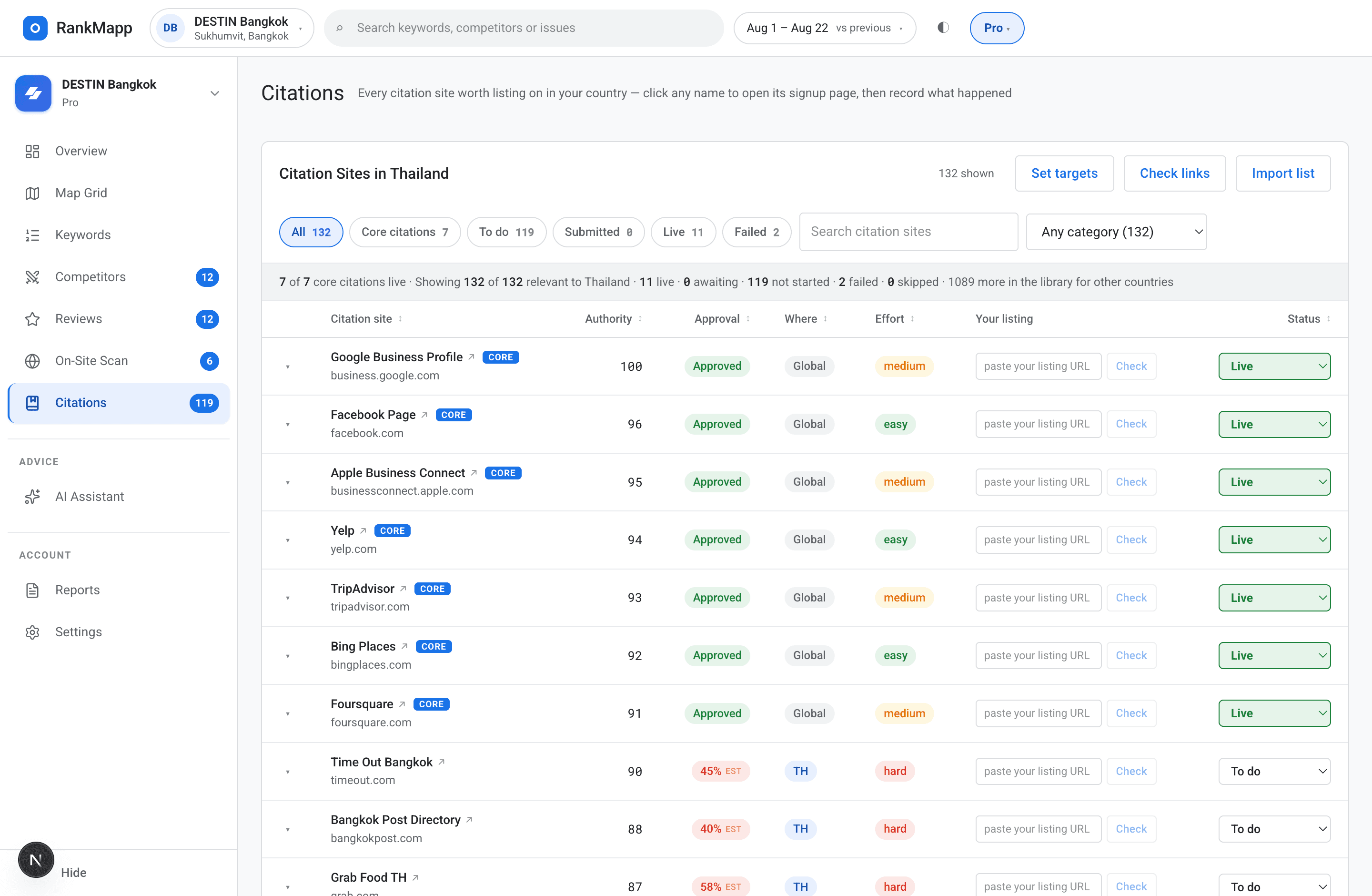Select the All 132 filter tab

311,232
